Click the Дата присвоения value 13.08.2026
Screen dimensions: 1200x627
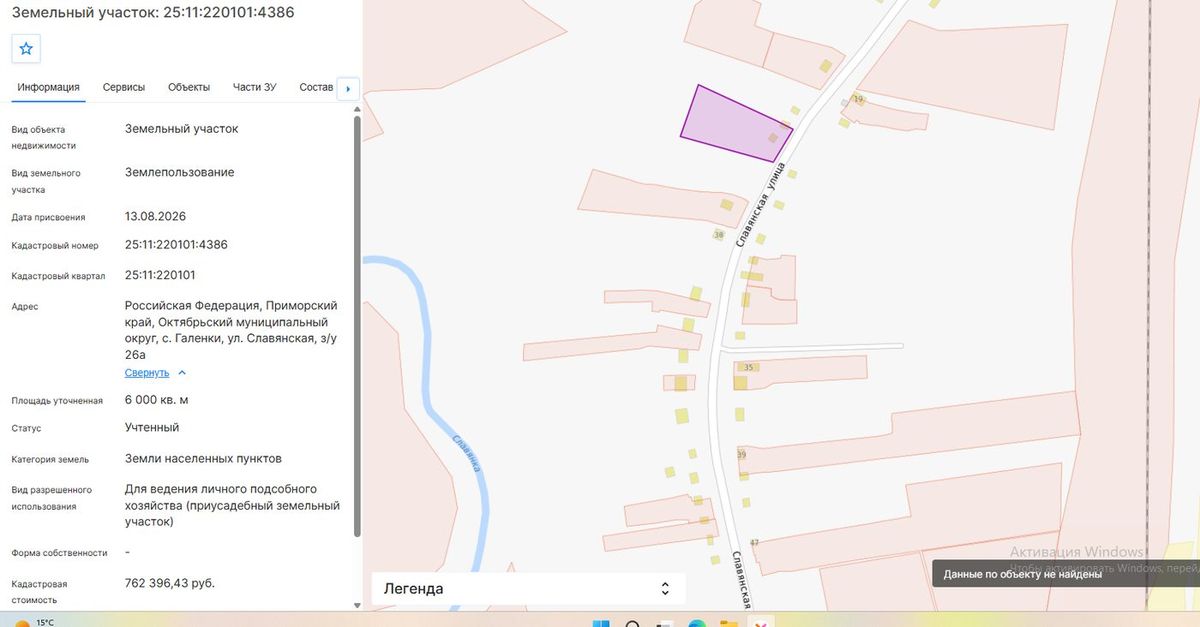[x=155, y=216]
